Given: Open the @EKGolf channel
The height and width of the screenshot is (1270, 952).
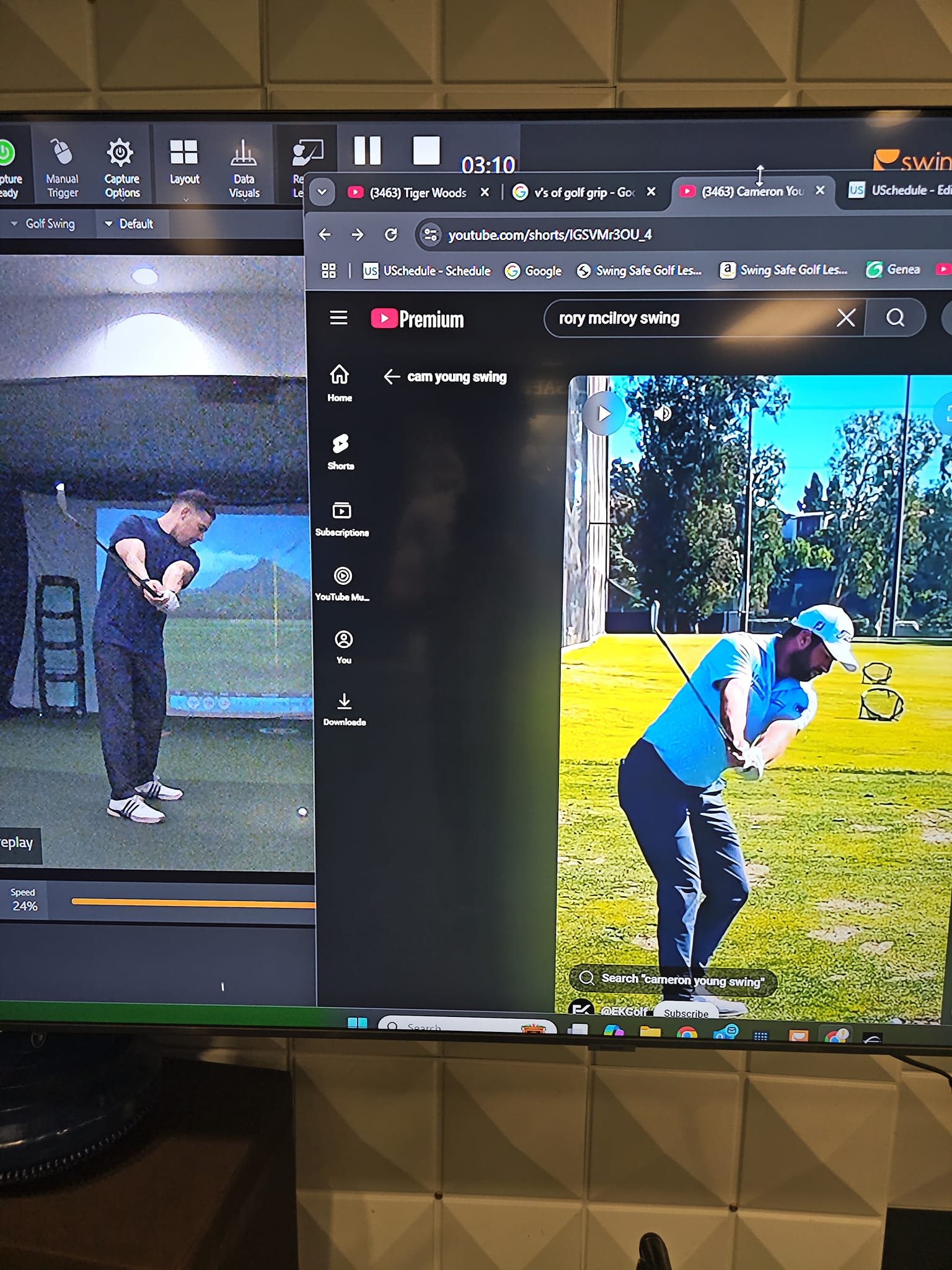Looking at the screenshot, I should click(x=624, y=1011).
